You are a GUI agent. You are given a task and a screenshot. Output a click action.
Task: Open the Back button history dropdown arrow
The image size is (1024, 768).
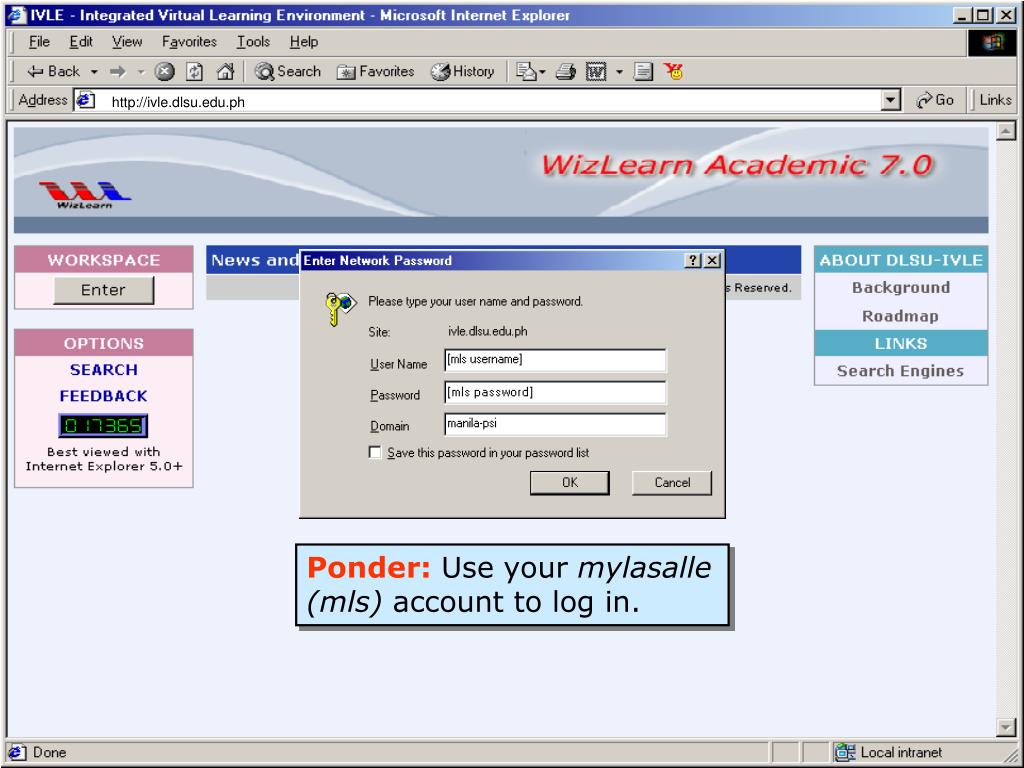pyautogui.click(x=94, y=72)
